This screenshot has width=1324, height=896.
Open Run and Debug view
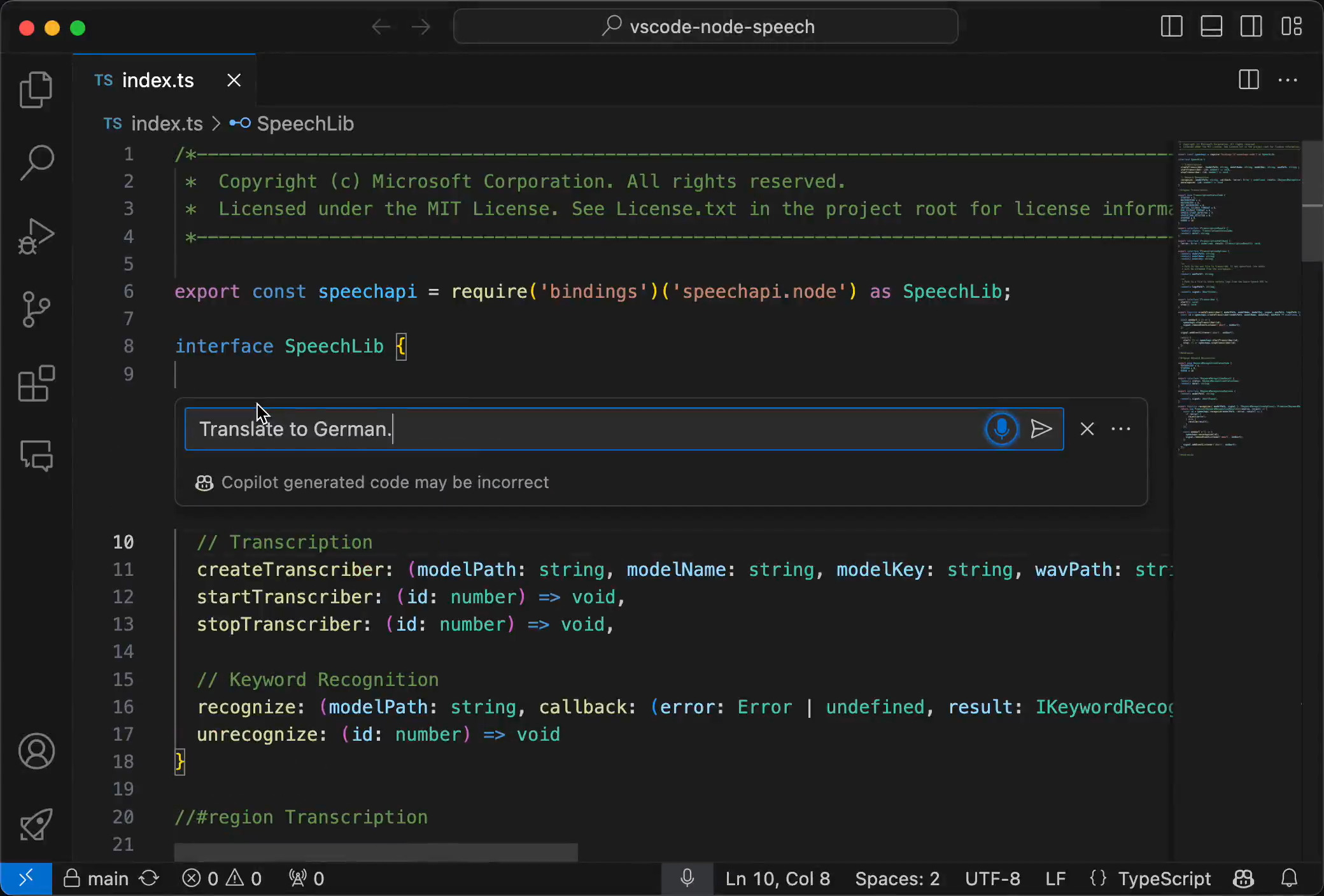tap(36, 236)
